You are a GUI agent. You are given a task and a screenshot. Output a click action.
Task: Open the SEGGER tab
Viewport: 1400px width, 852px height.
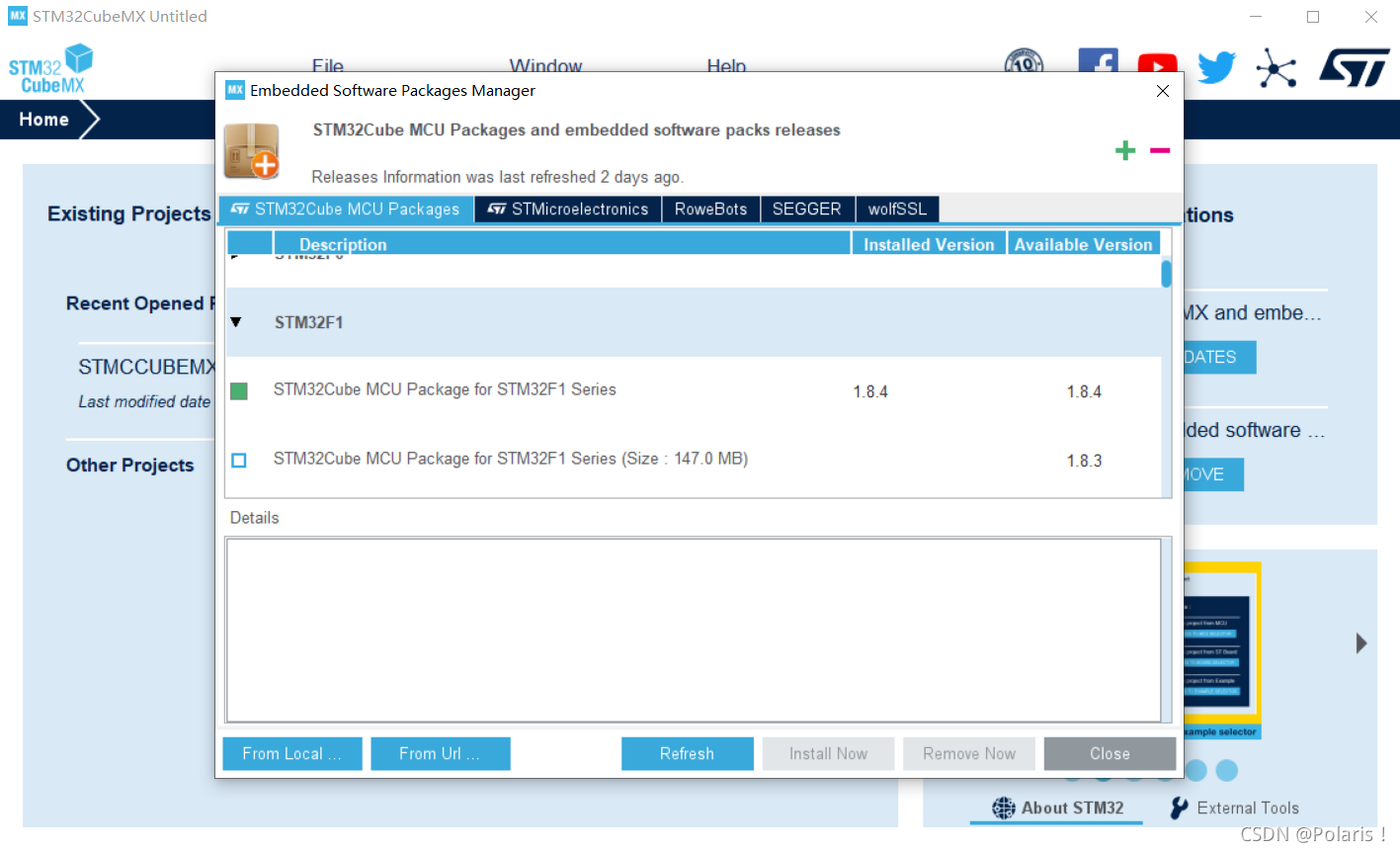coord(807,210)
